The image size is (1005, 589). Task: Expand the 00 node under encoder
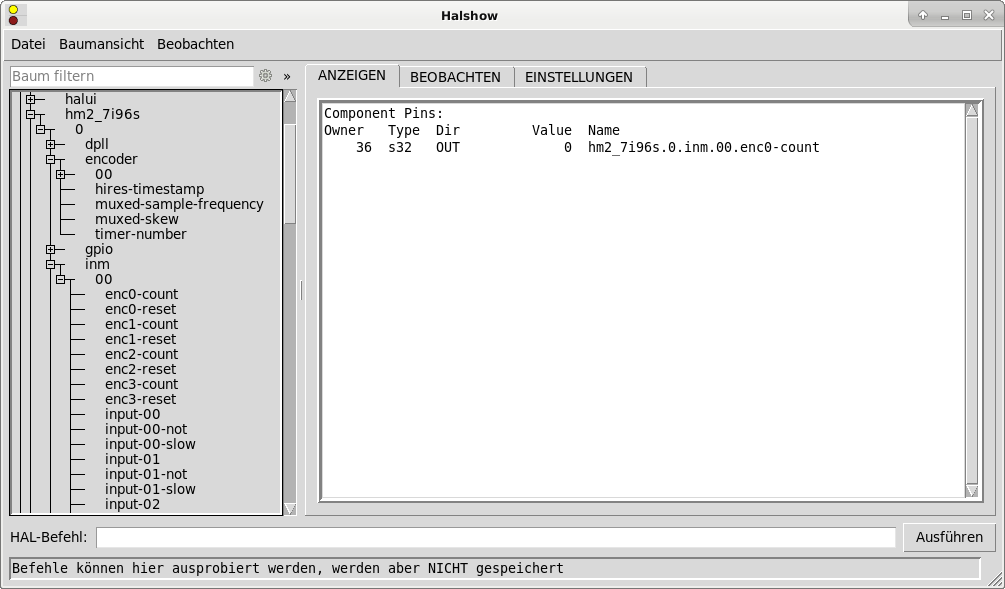pyautogui.click(x=60, y=174)
